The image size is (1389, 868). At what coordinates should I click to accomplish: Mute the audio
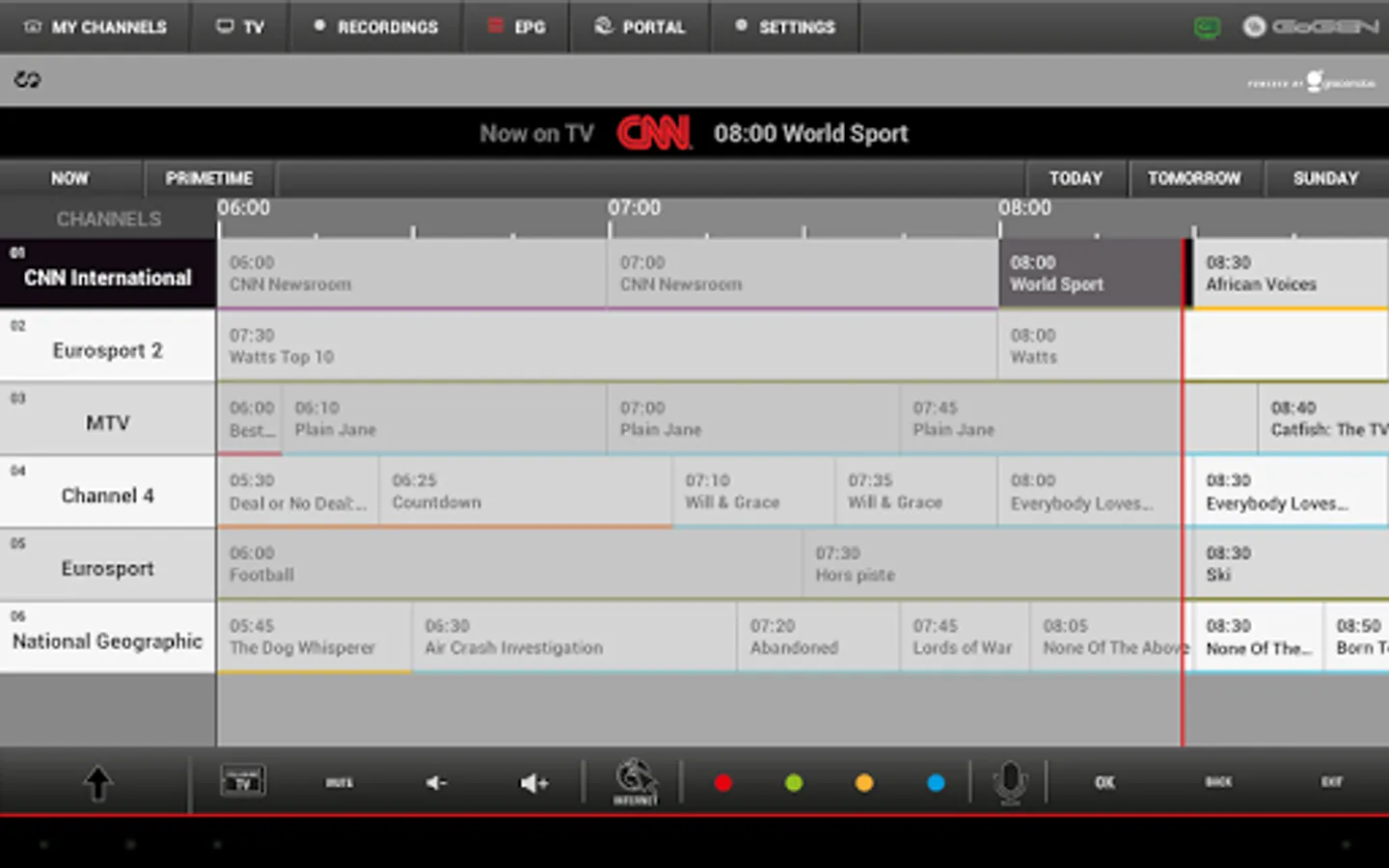pos(339,783)
